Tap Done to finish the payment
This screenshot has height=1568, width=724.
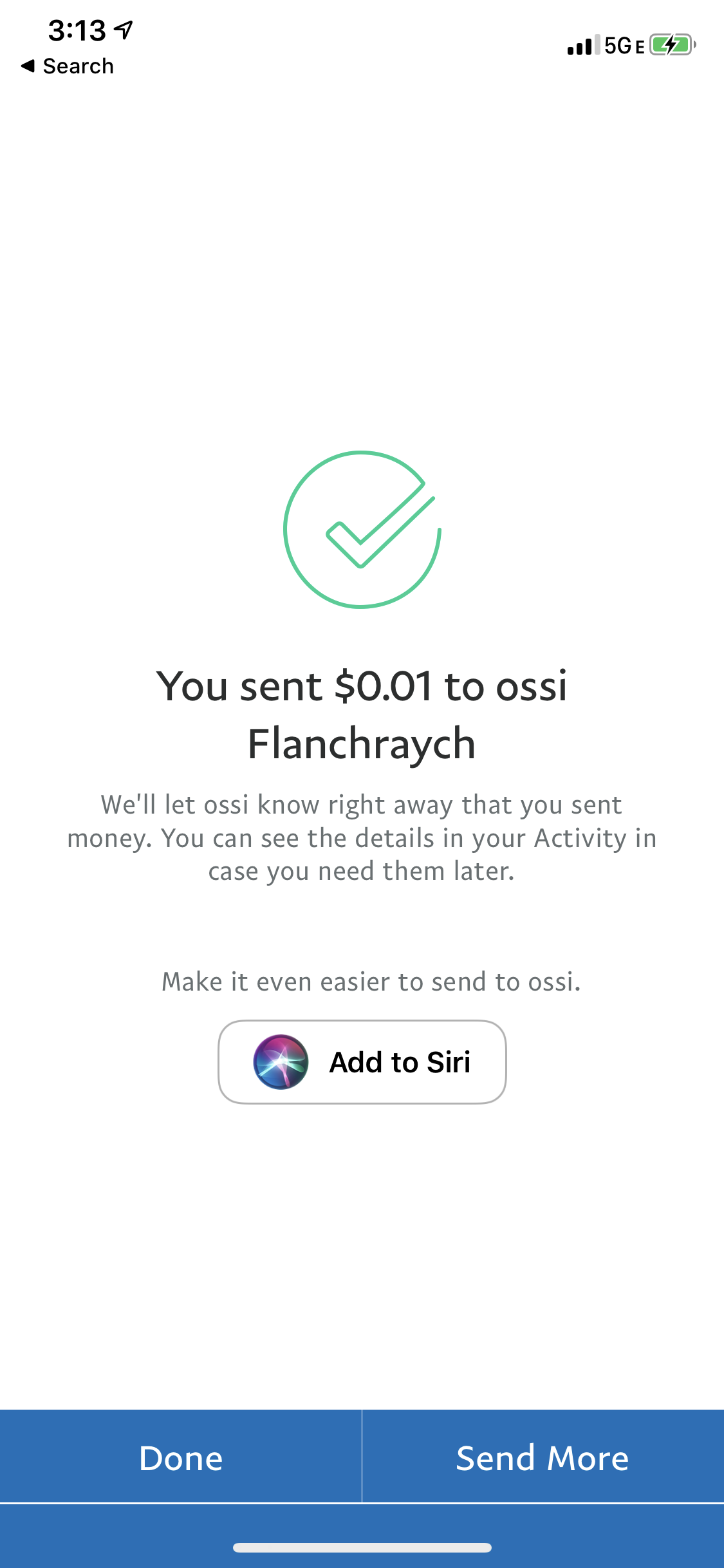[x=180, y=1459]
